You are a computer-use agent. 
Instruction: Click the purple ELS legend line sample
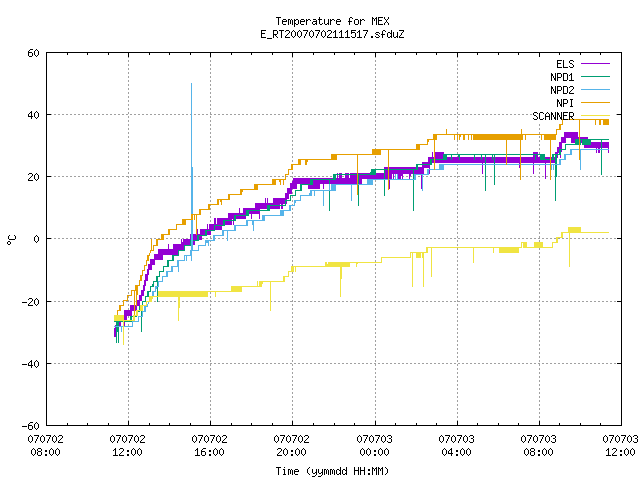pyautogui.click(x=595, y=64)
